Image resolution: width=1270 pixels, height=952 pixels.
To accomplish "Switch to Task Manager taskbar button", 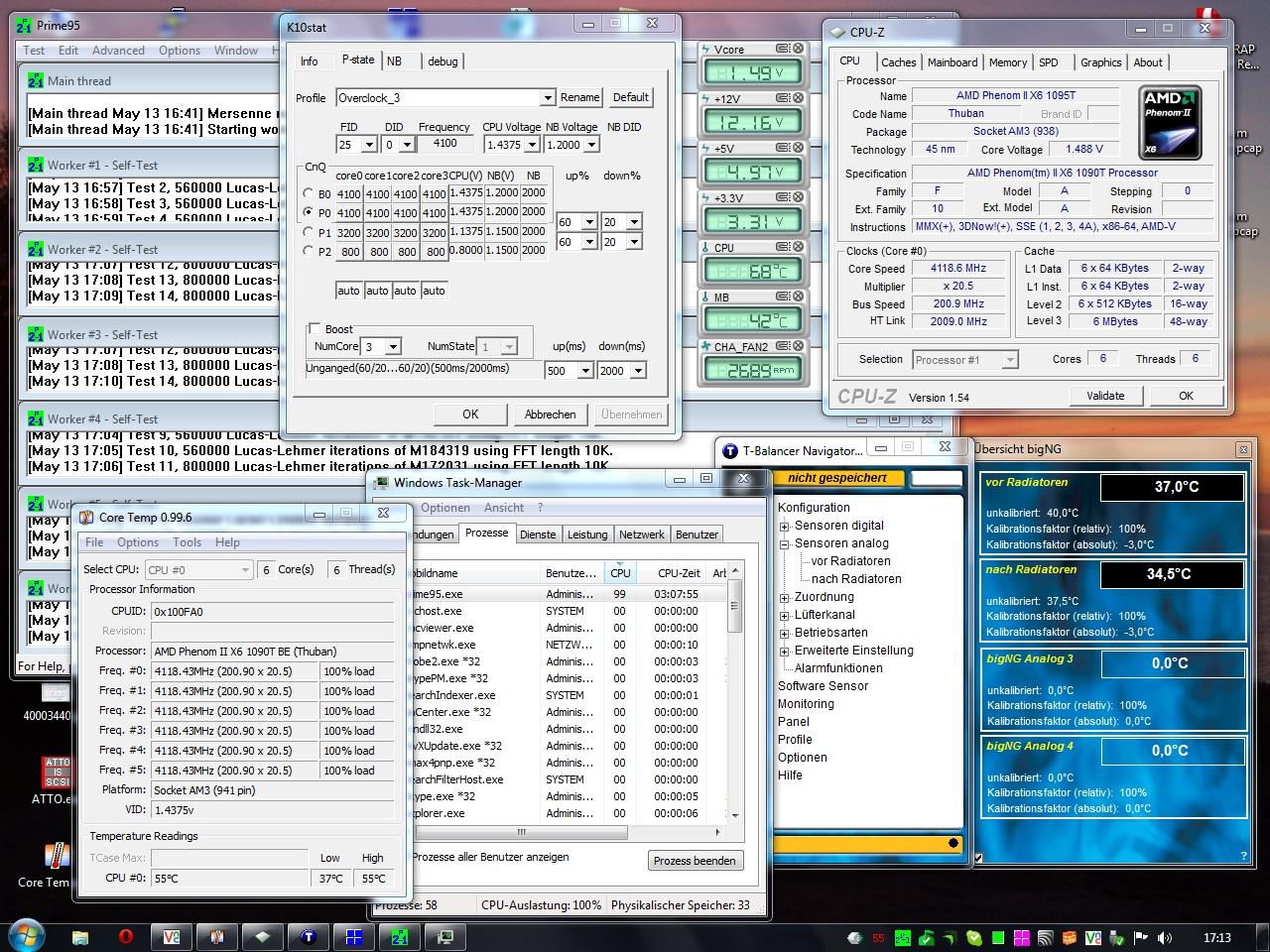I will [445, 936].
